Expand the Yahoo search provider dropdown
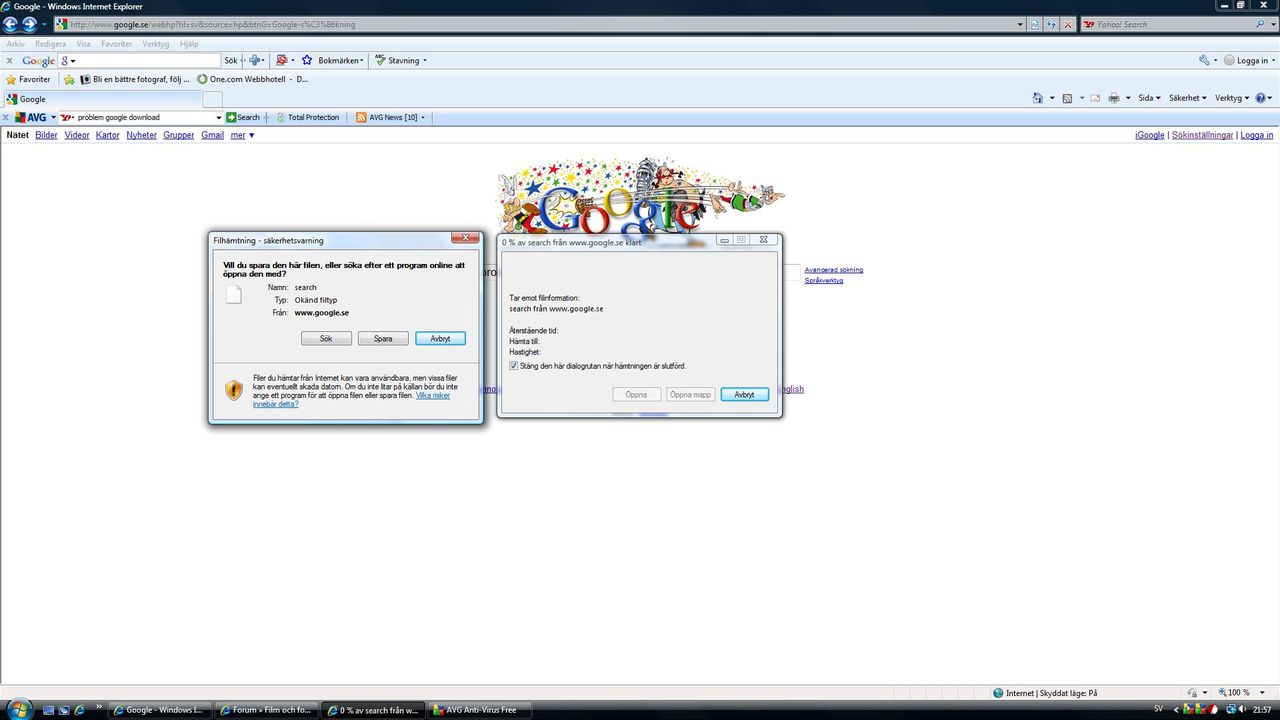 [1273, 24]
